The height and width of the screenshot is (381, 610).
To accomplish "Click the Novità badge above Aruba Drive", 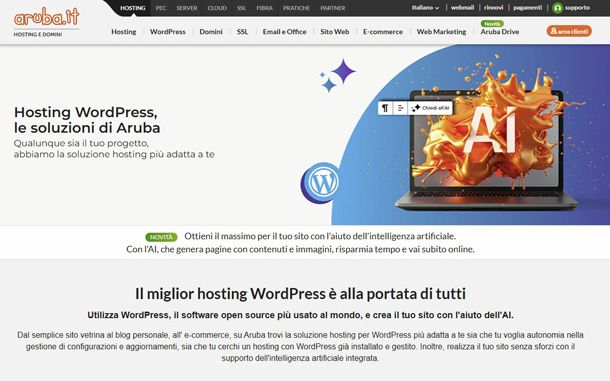I will [492, 24].
